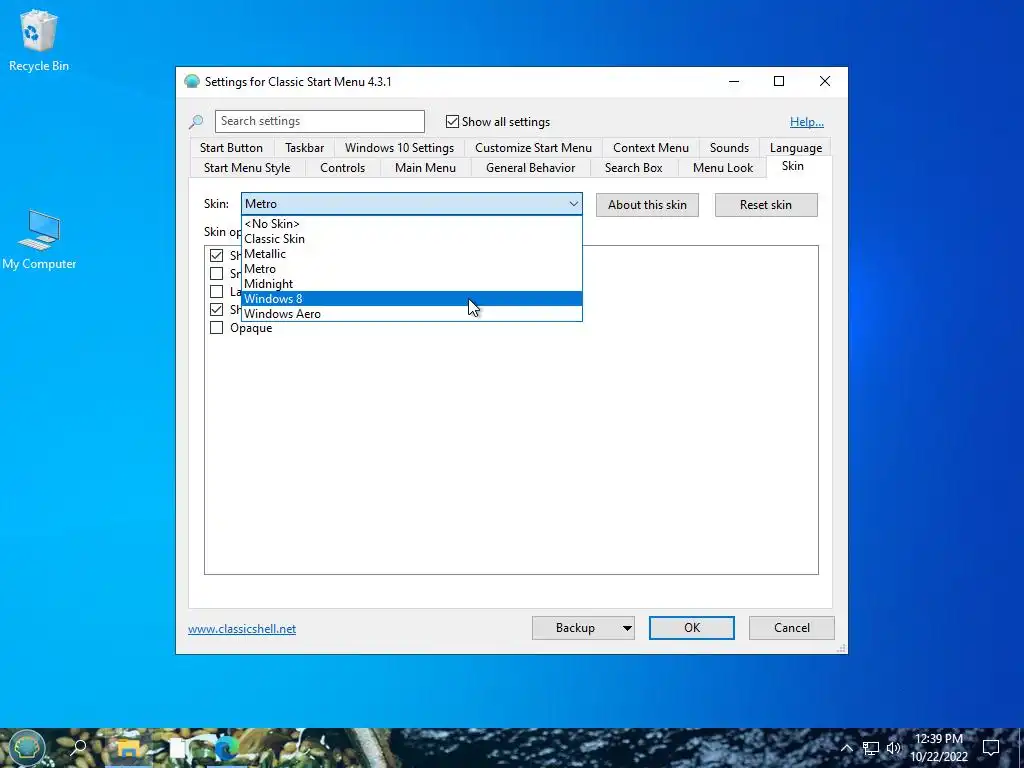This screenshot has height=768, width=1024.
Task: Open File Explorer from the taskbar
Action: (x=129, y=748)
